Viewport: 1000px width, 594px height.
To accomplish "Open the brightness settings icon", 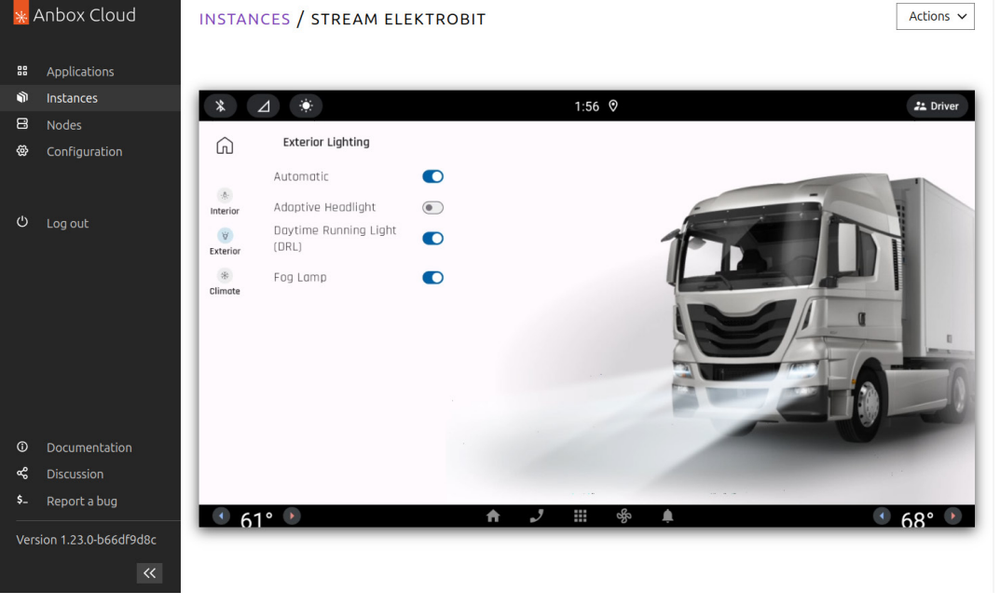I will 306,106.
